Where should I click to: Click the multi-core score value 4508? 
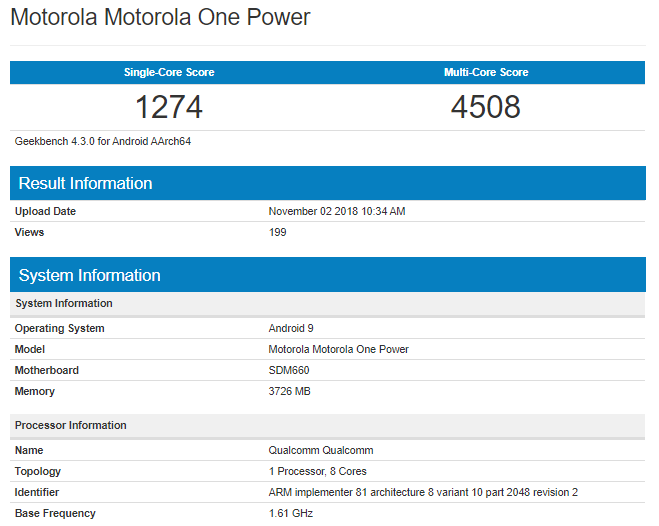[486, 107]
